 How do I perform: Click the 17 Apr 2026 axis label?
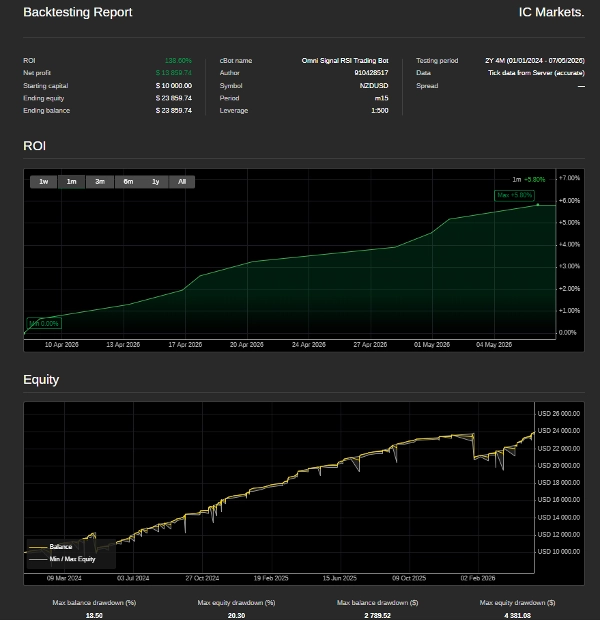tap(185, 345)
